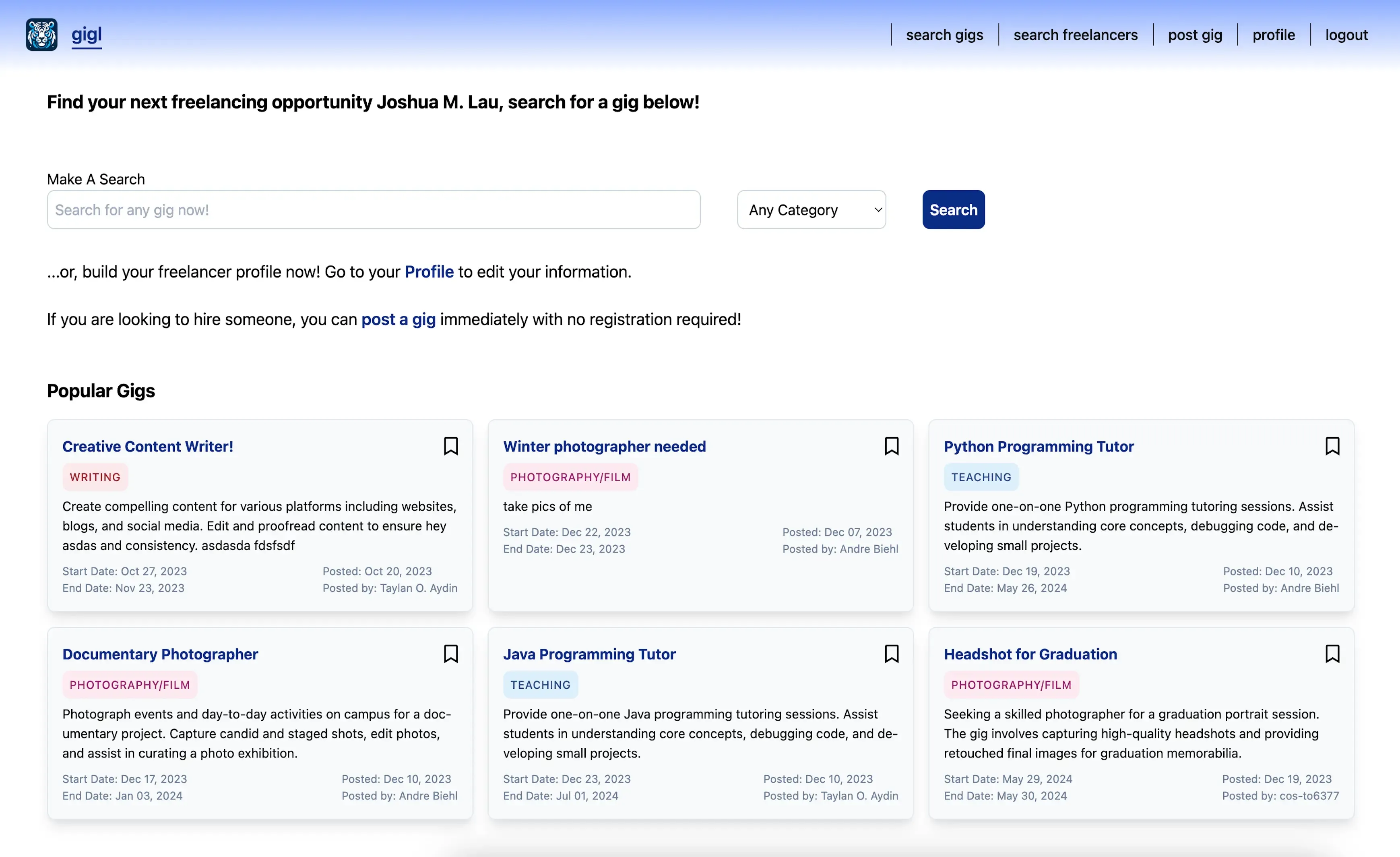Select a category from the combo box
The width and height of the screenshot is (1400, 857).
[812, 209]
